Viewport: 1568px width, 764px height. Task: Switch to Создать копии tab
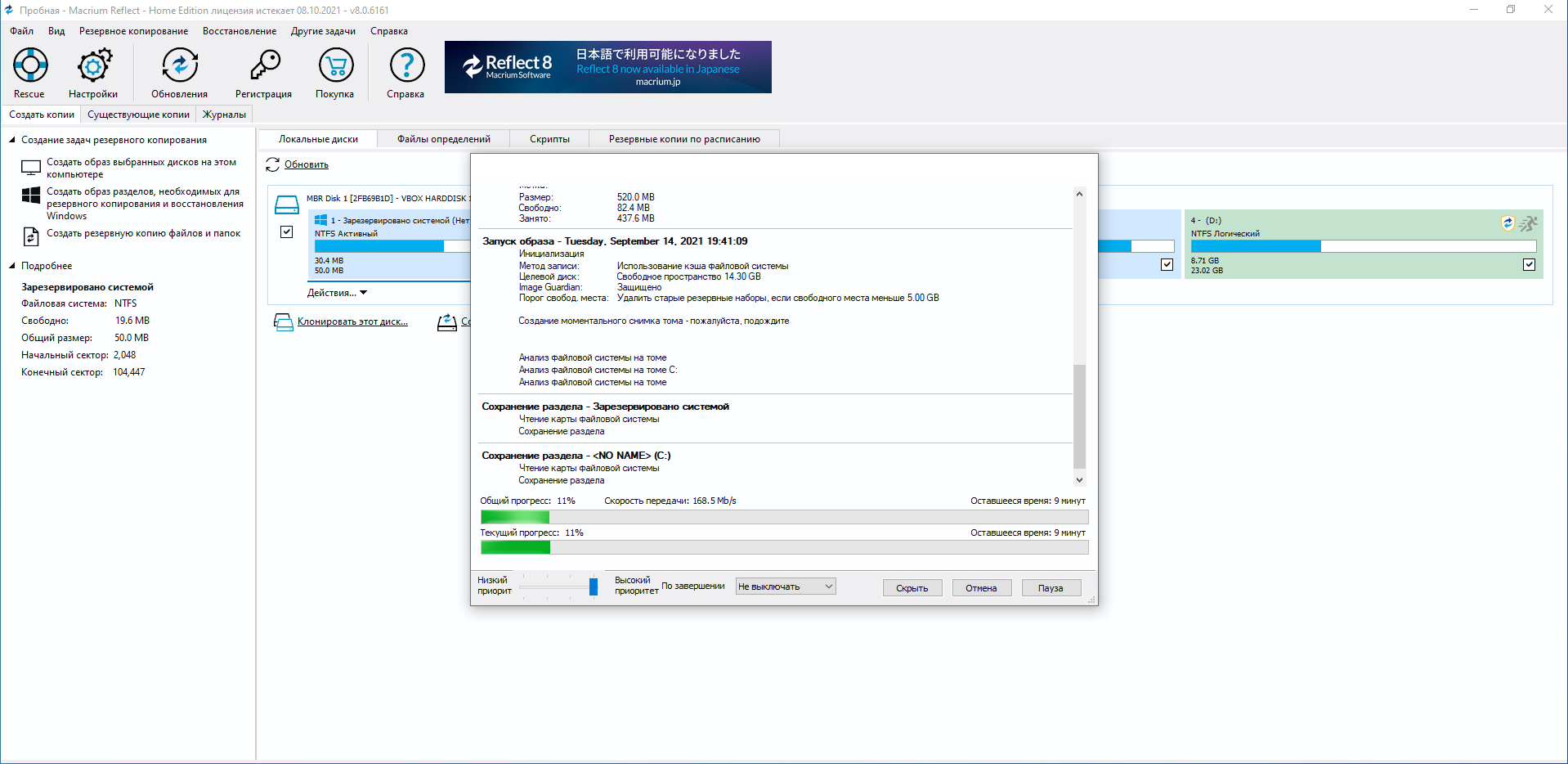[42, 115]
